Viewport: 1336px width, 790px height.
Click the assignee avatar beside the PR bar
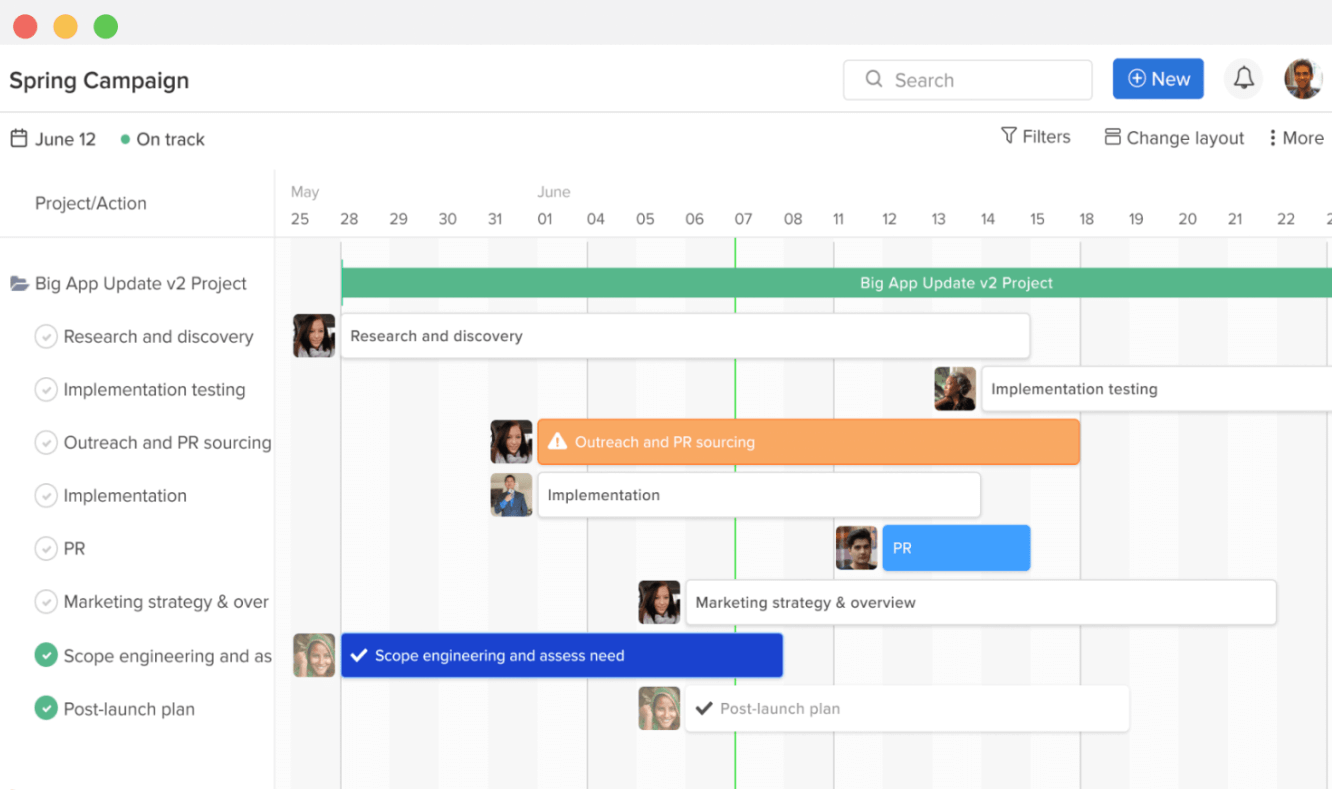[856, 548]
